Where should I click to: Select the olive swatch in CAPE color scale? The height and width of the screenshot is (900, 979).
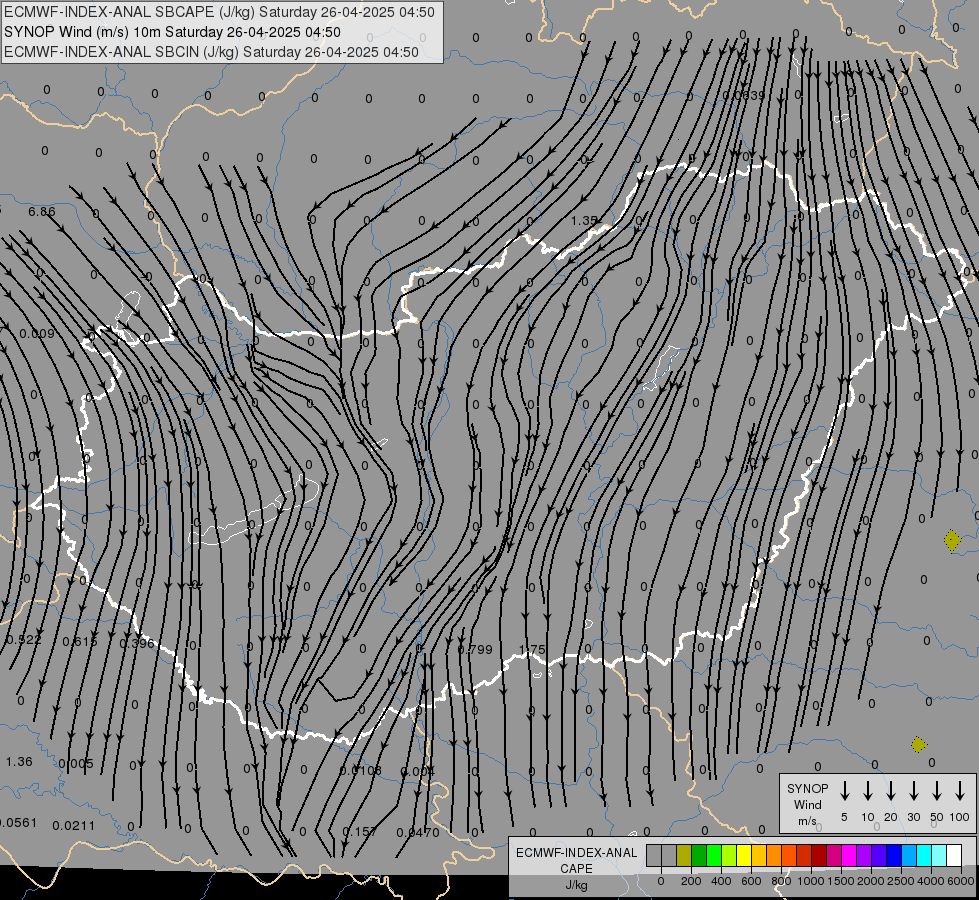tap(684, 855)
